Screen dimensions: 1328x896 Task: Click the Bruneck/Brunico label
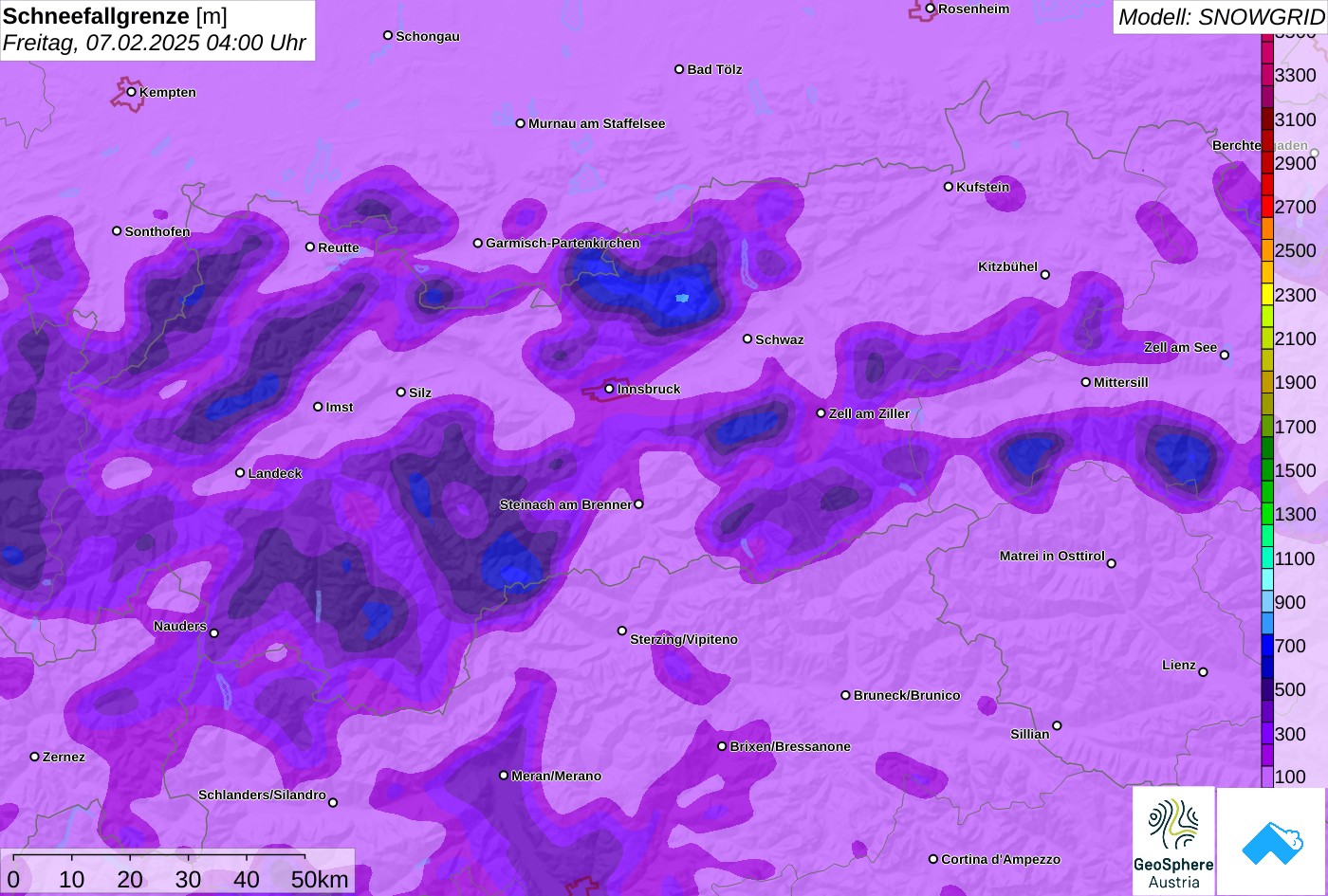coord(907,696)
